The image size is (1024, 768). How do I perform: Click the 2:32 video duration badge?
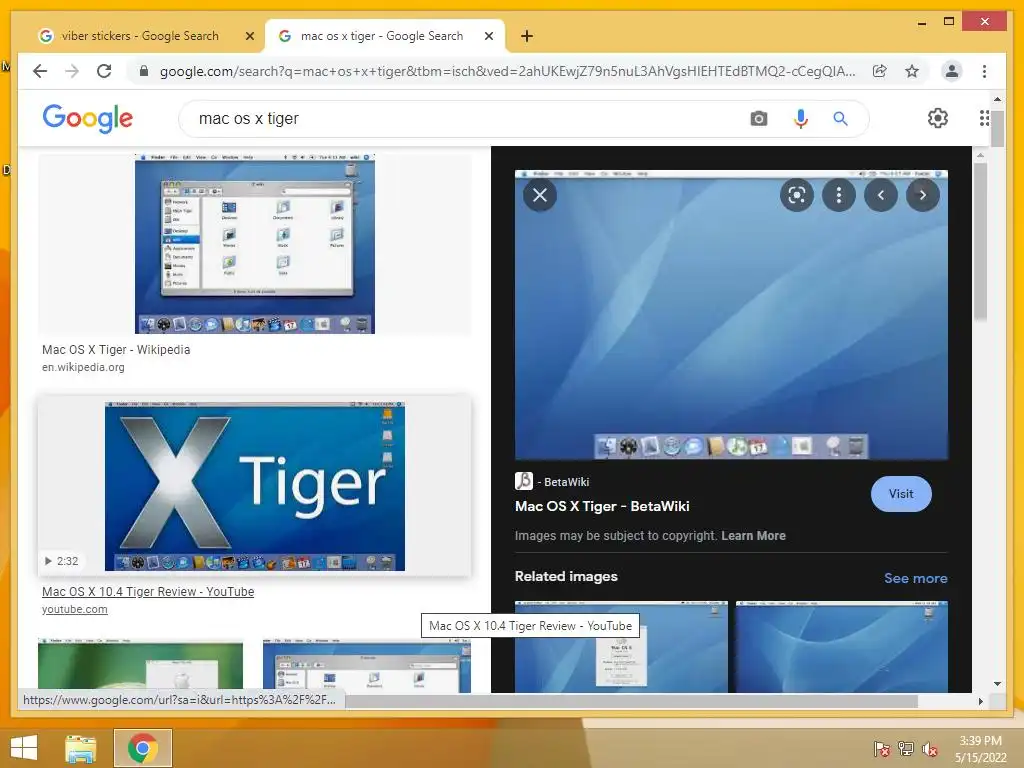(61, 562)
